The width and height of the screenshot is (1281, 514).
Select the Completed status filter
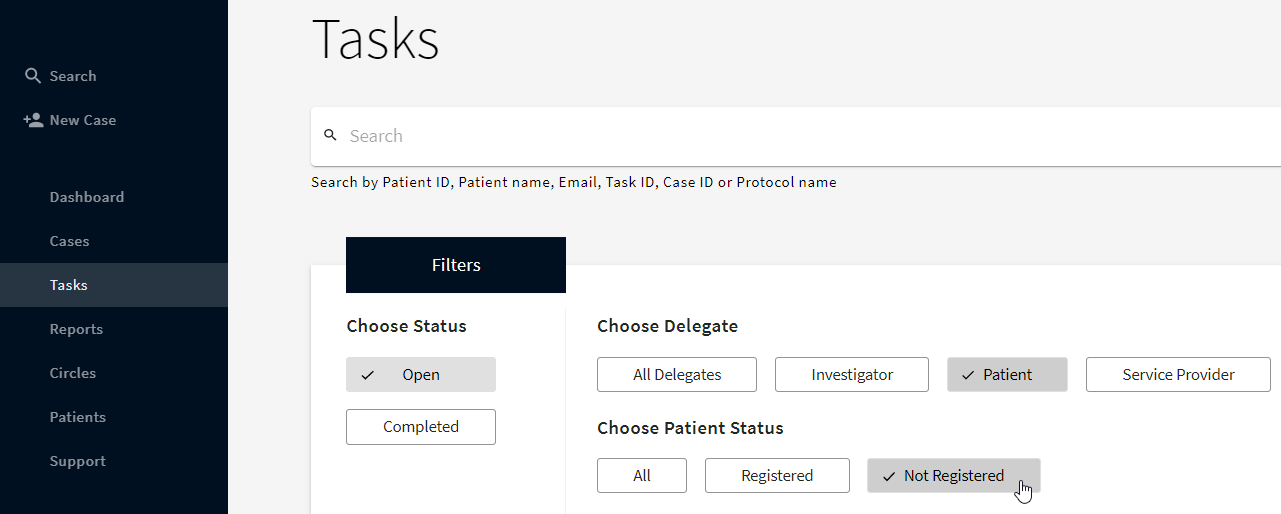click(x=420, y=427)
